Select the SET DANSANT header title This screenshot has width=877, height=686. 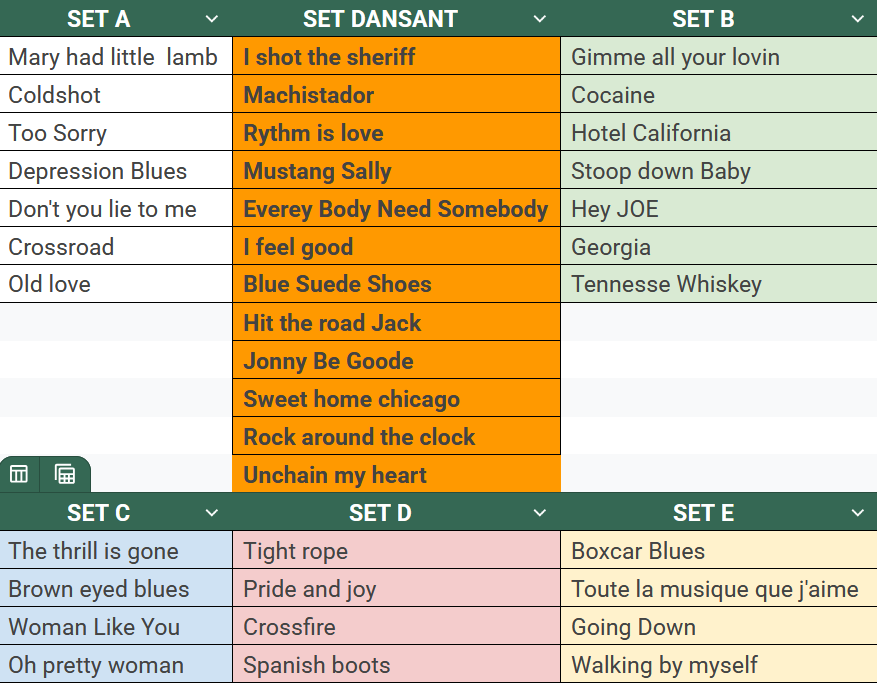click(x=380, y=19)
